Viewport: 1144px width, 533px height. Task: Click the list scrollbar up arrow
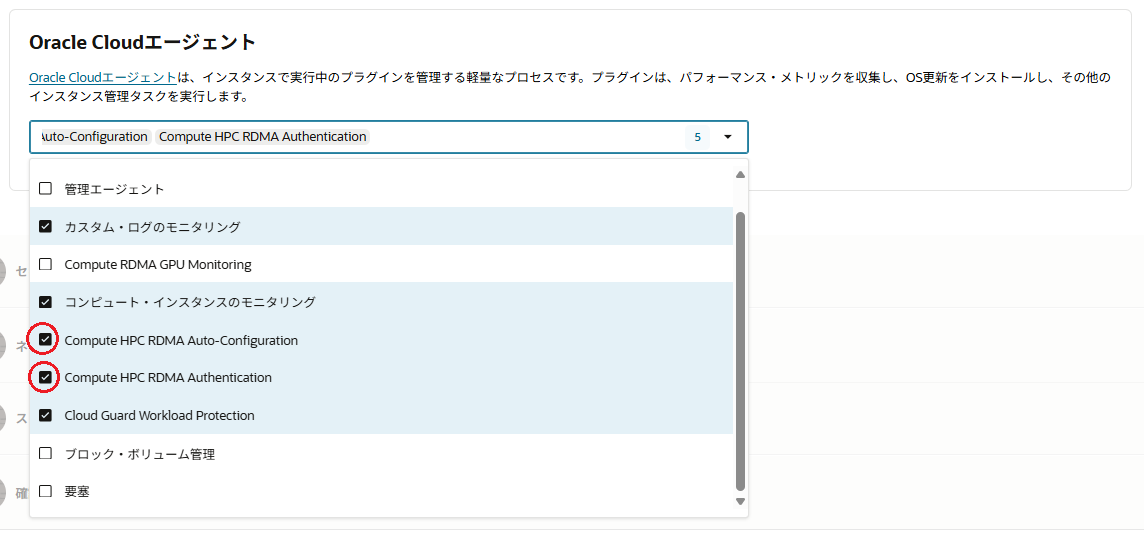[740, 175]
